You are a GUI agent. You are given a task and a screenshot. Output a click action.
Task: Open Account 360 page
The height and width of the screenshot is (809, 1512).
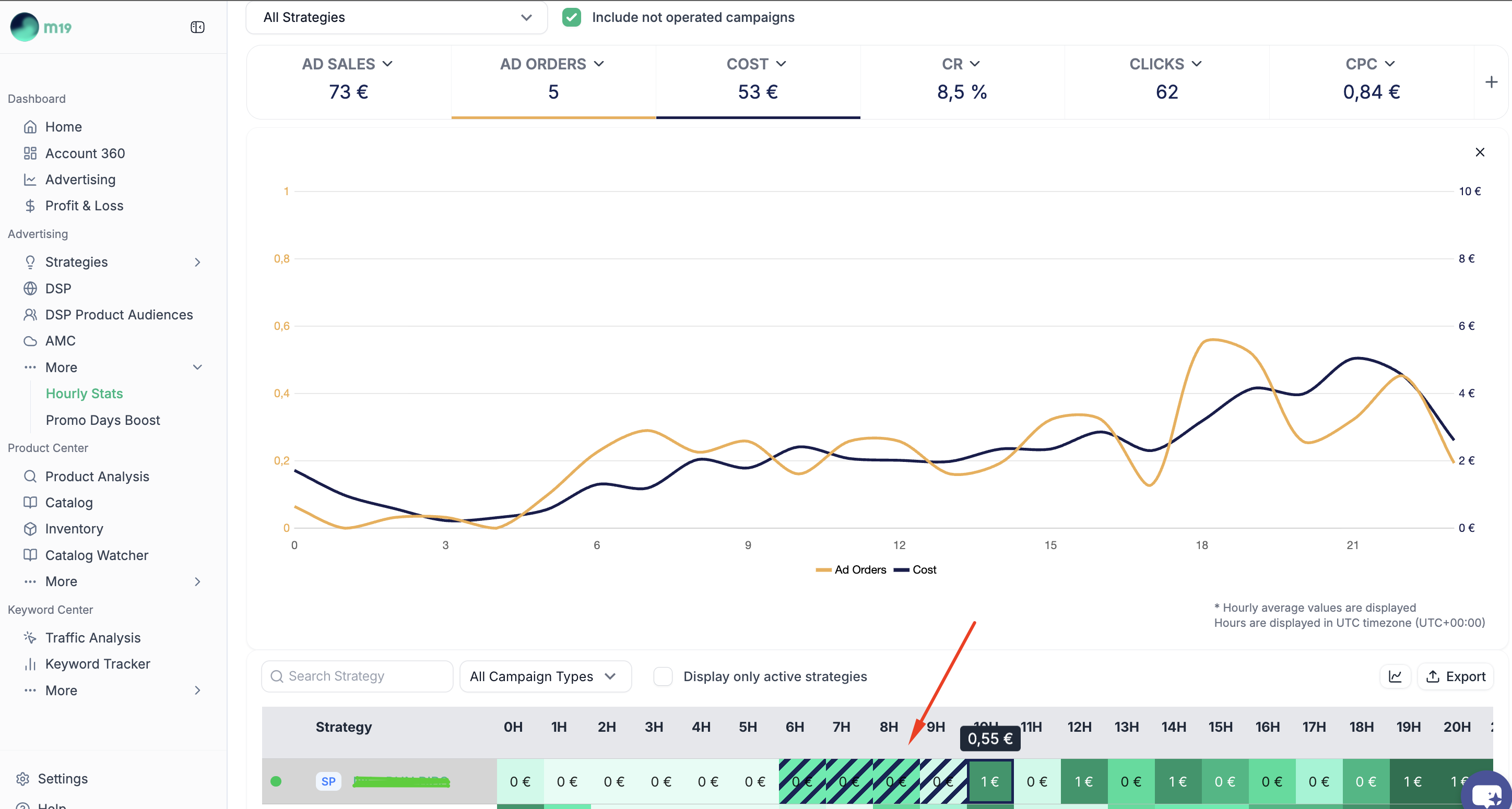[x=85, y=153]
